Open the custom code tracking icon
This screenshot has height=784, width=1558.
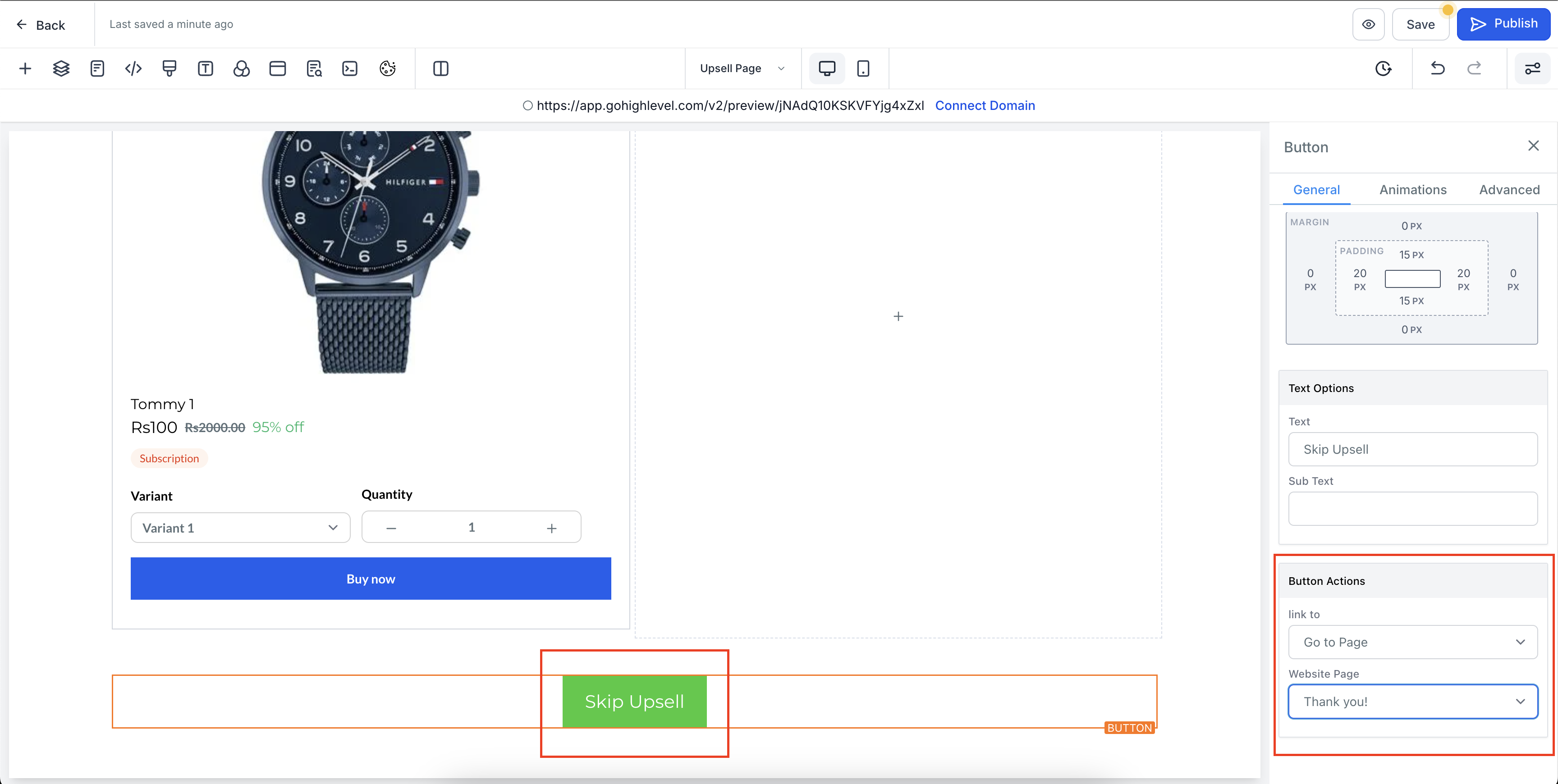[x=133, y=68]
